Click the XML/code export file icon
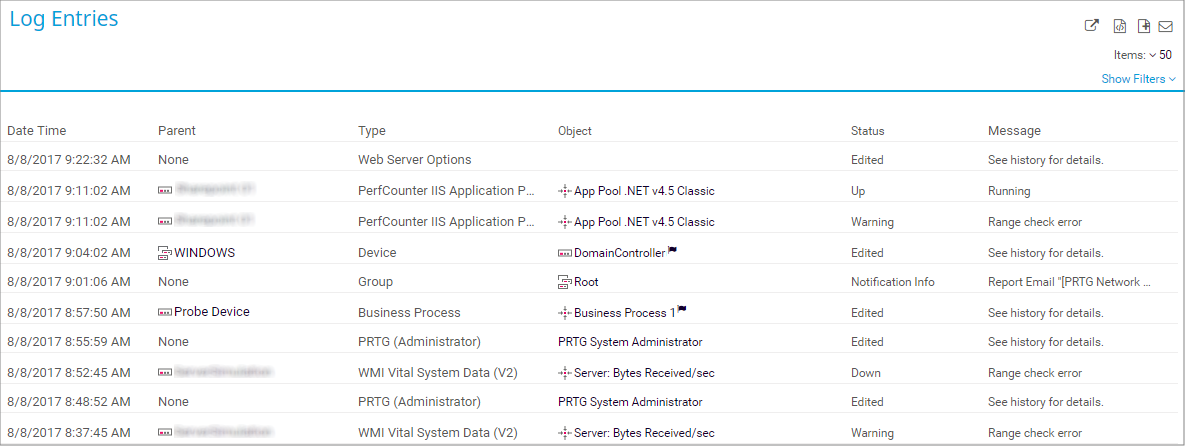This screenshot has width=1185, height=446. point(1121,26)
